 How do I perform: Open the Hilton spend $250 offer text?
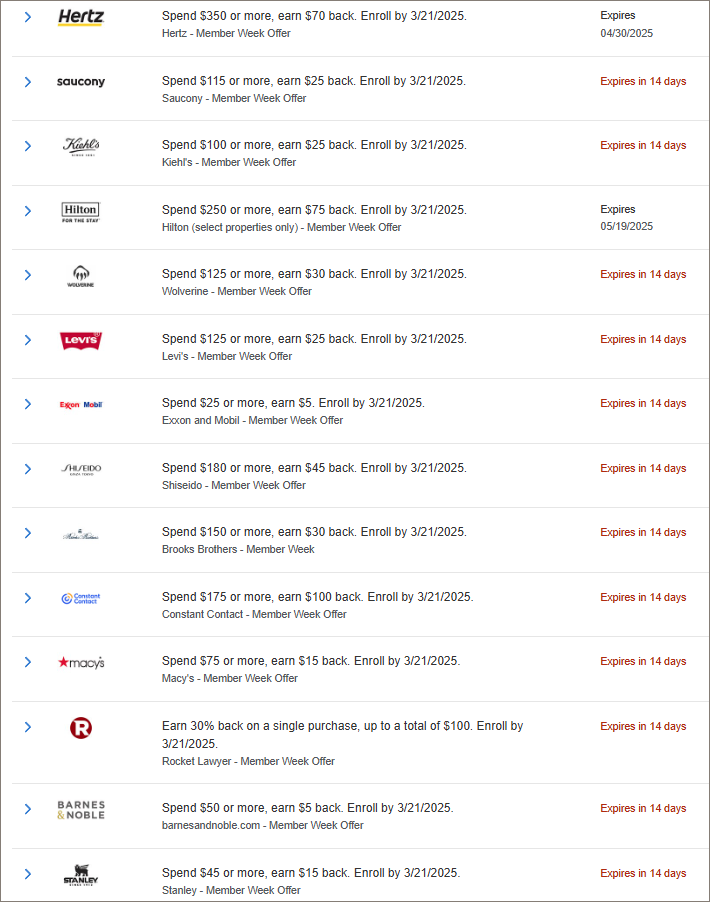coord(314,210)
